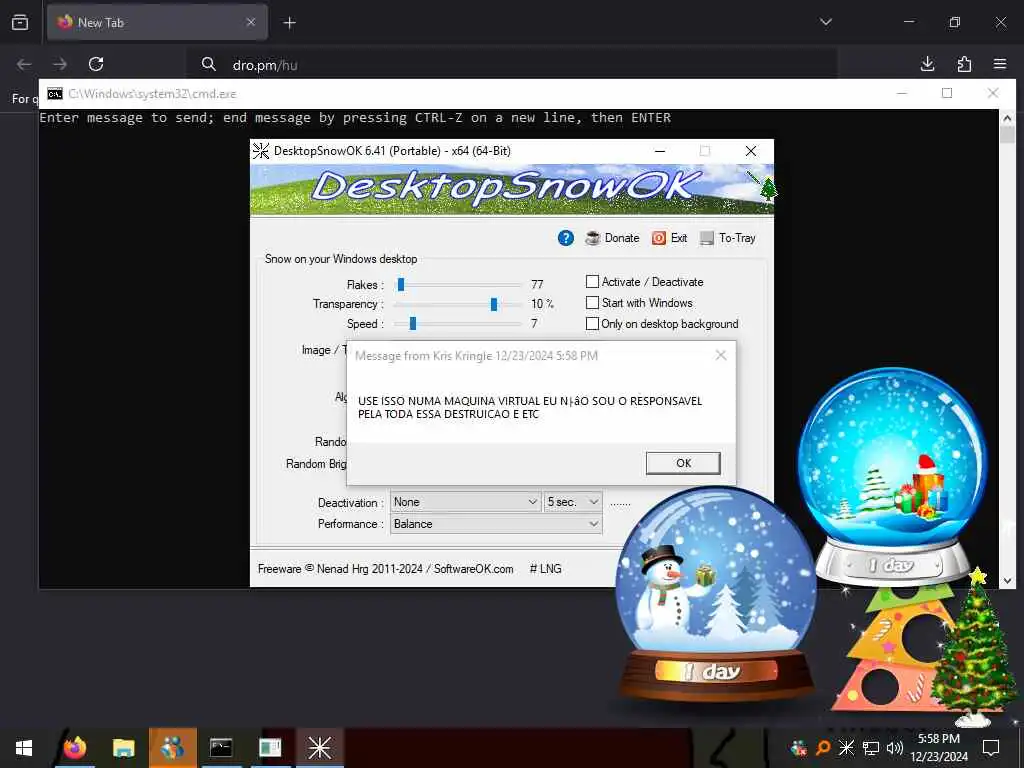Open the volume speaker tray icon

tap(895, 748)
